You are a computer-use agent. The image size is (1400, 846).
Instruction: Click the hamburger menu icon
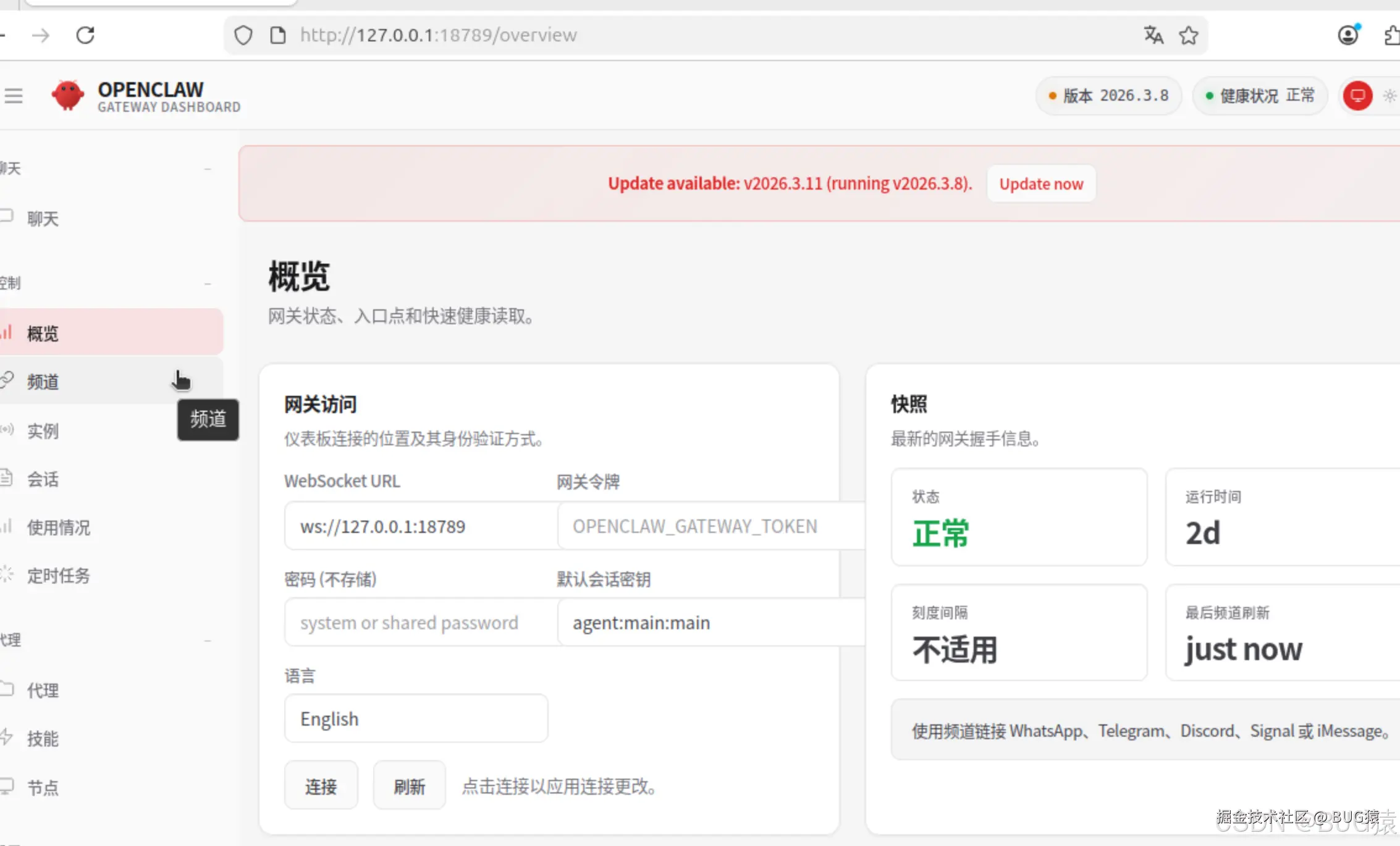pos(13,96)
